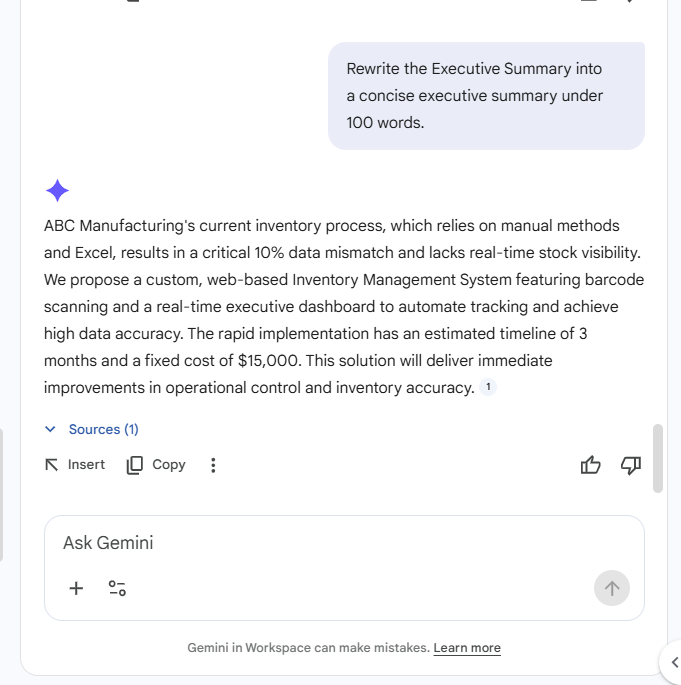Click citation chip number 1
Image resolution: width=681 pixels, height=685 pixels.
pos(488,387)
